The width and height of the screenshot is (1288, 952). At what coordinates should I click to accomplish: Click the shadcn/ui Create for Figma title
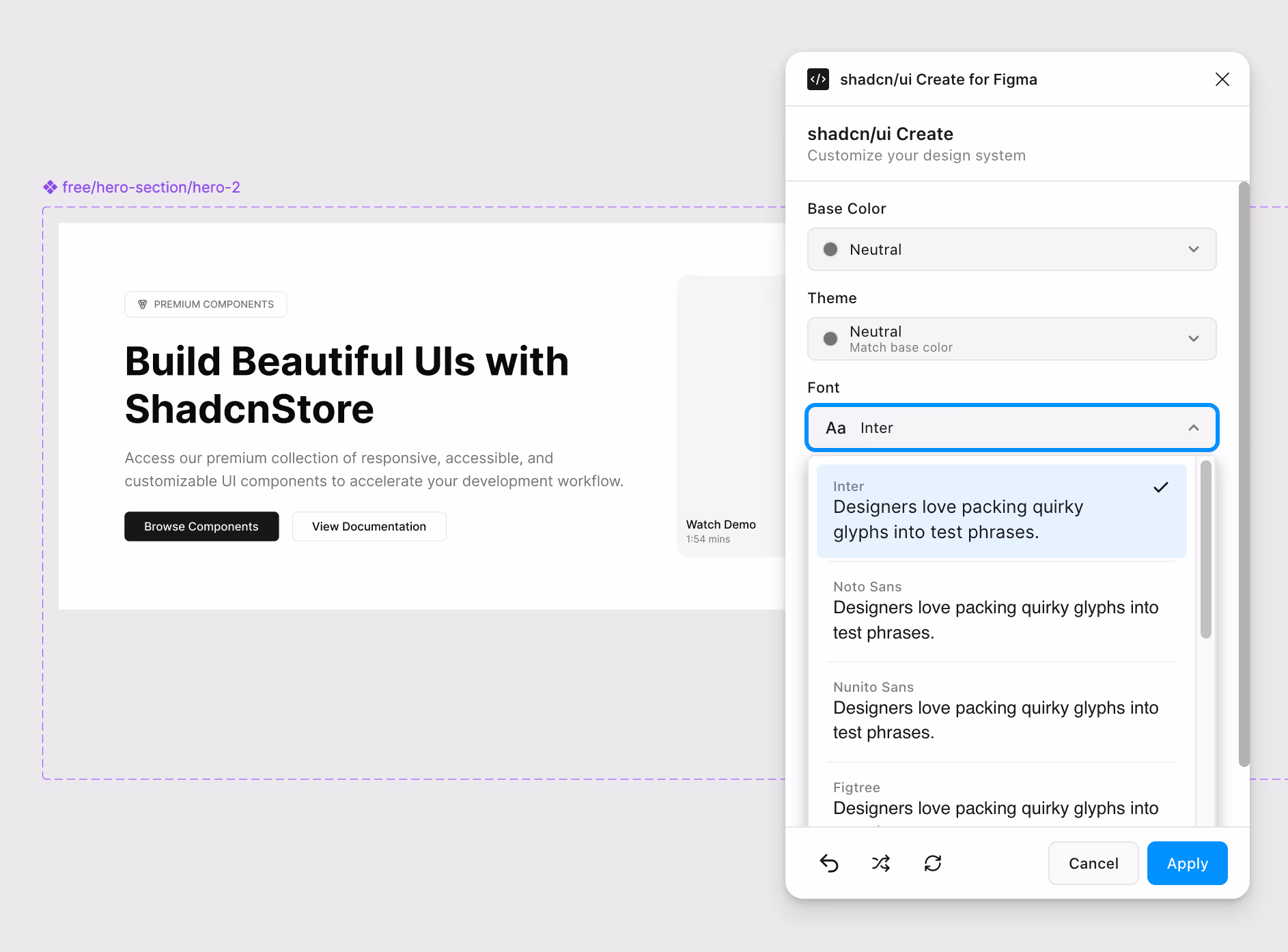(x=938, y=79)
